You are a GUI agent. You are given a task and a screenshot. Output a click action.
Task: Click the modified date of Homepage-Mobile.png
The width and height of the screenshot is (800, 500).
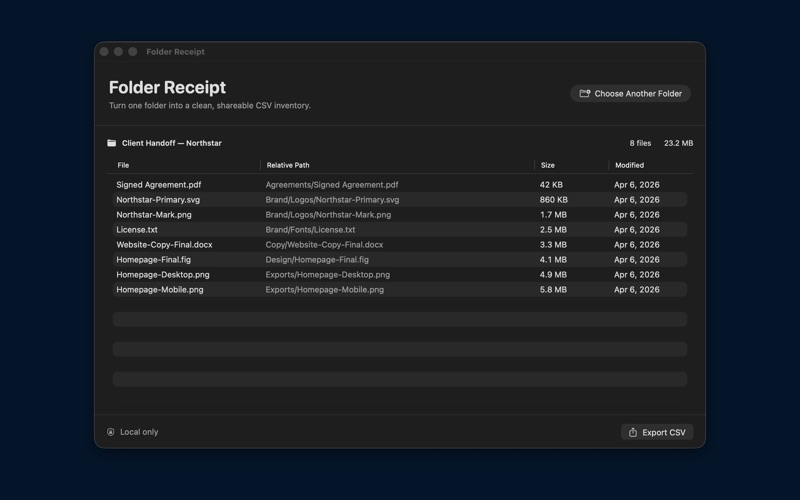coord(637,290)
